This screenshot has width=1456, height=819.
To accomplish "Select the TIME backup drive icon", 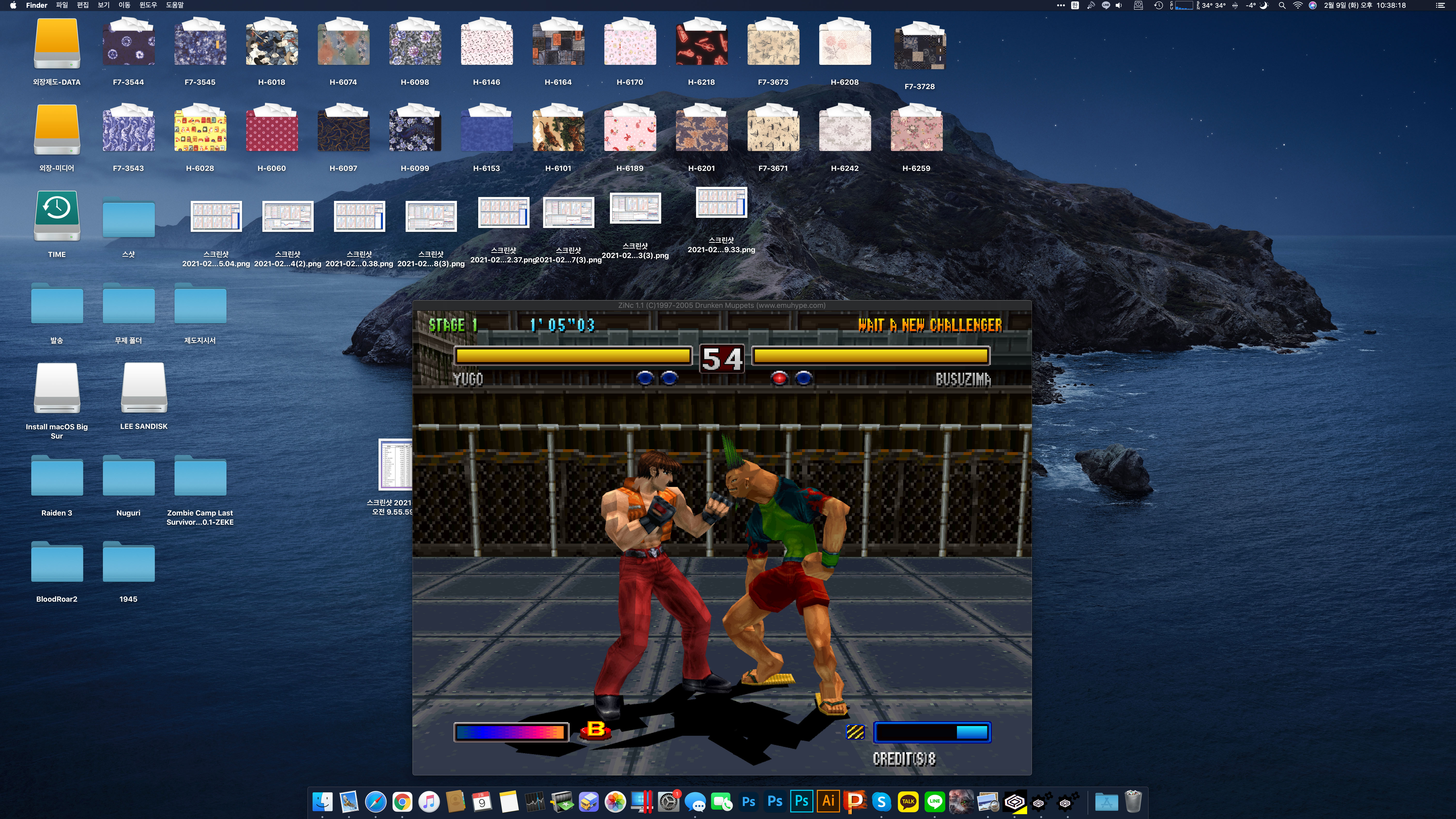I will [x=57, y=216].
